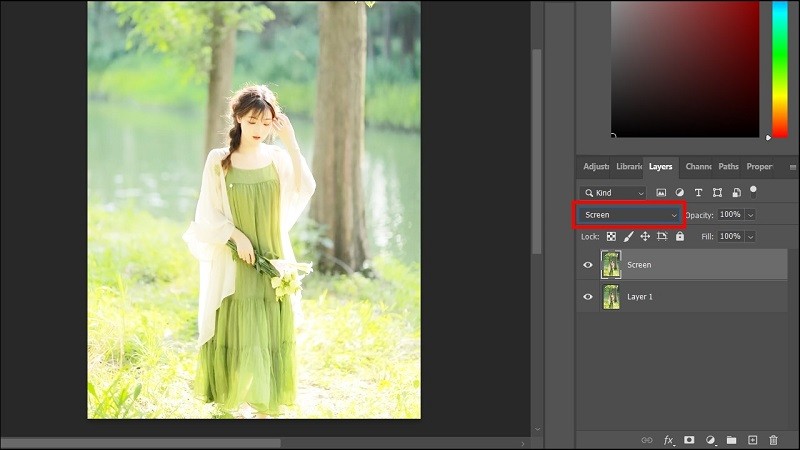Click the hue spectrum strip
Viewport: 800px width, 450px height.
[780, 69]
